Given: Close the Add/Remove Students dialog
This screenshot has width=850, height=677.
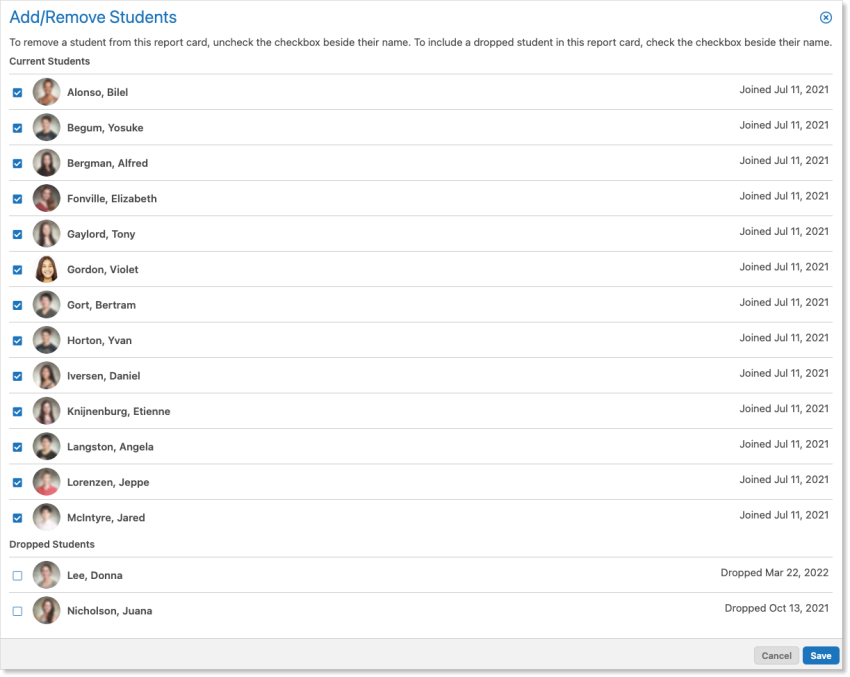Looking at the screenshot, I should click(825, 17).
